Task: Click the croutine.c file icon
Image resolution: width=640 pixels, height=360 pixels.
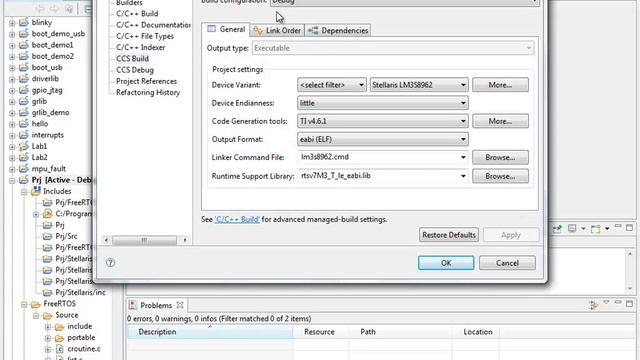Action: [x=60, y=349]
